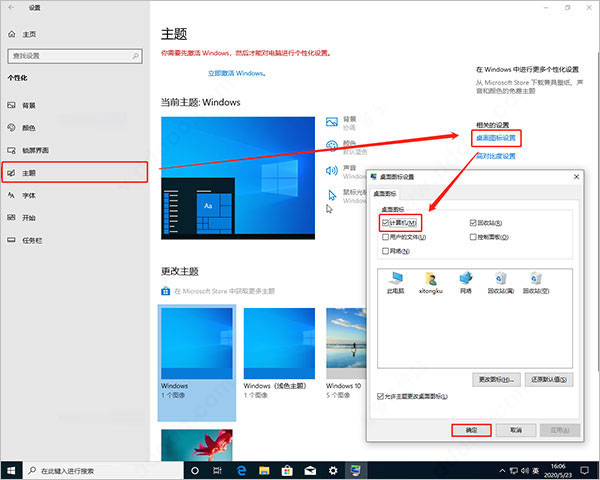Click the search magnifier icon in settings search box
The height and width of the screenshot is (480, 600).
coord(135,56)
